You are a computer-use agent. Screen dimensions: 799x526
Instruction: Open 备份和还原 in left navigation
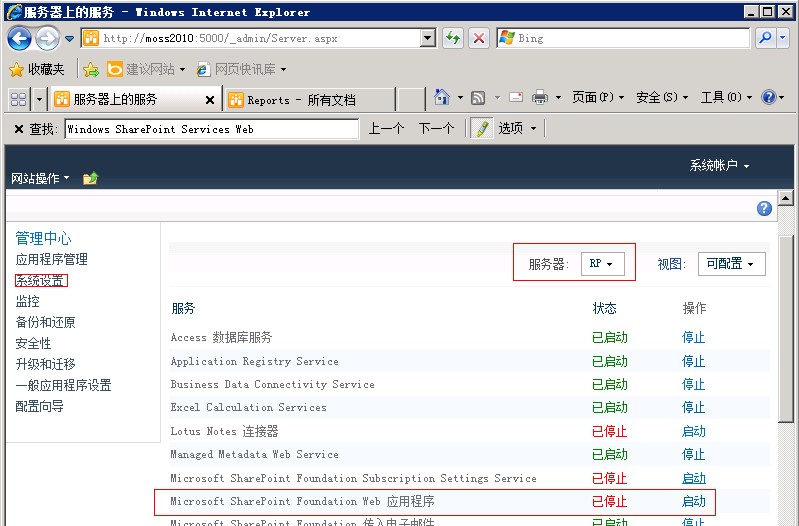45,322
